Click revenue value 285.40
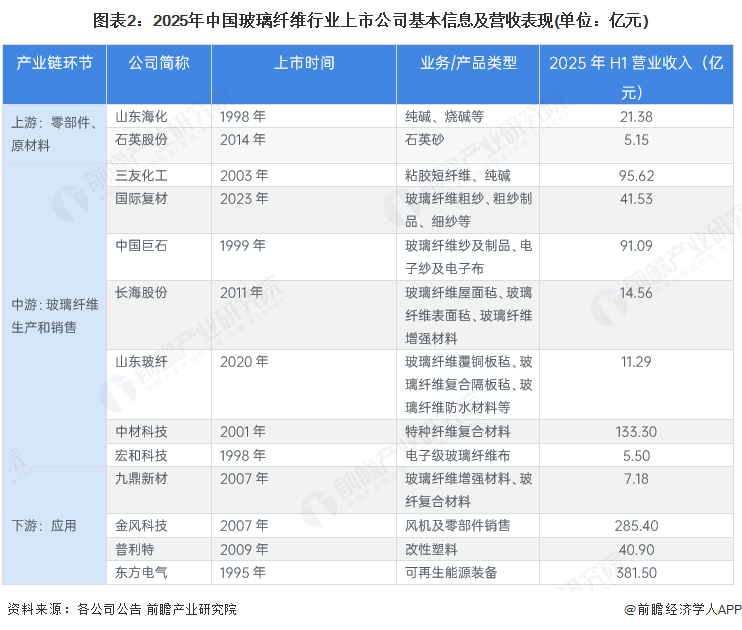The width and height of the screenshot is (742, 630). (636, 525)
